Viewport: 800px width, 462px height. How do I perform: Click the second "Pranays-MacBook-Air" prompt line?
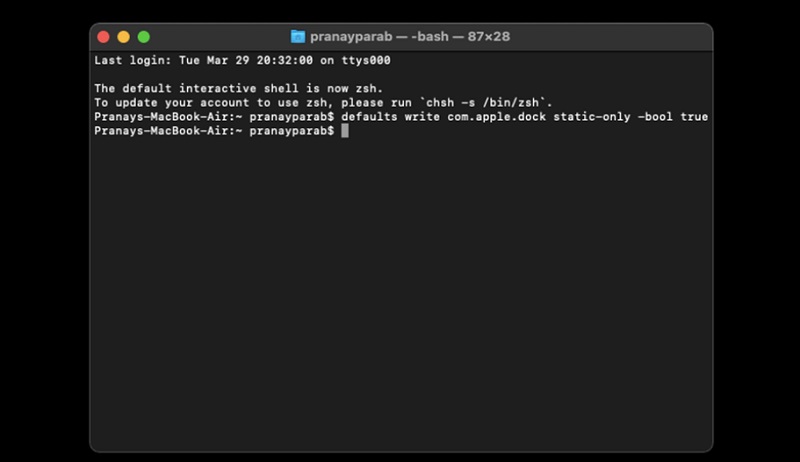click(x=161, y=131)
